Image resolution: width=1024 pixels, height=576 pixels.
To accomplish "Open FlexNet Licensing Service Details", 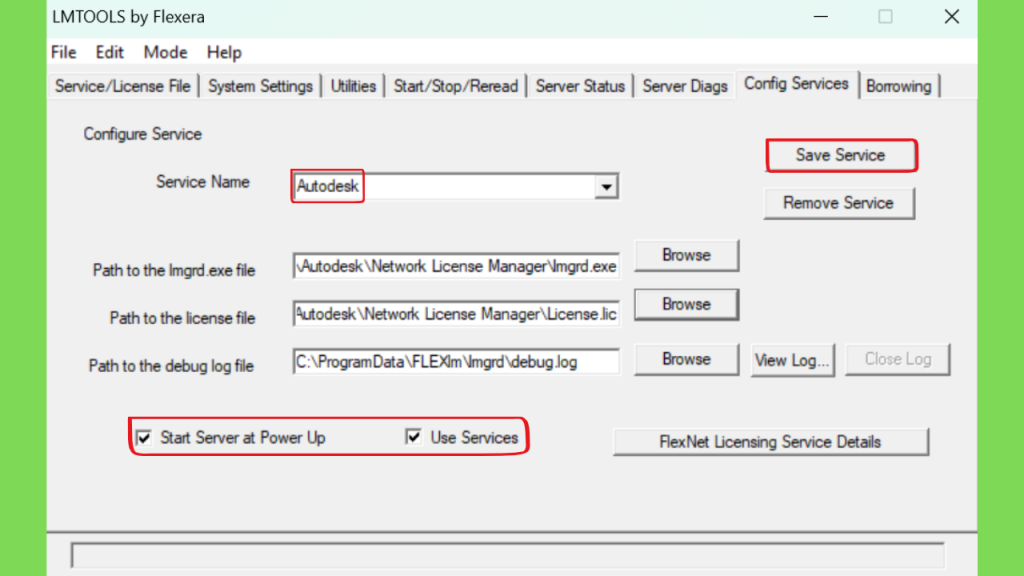I will click(771, 442).
